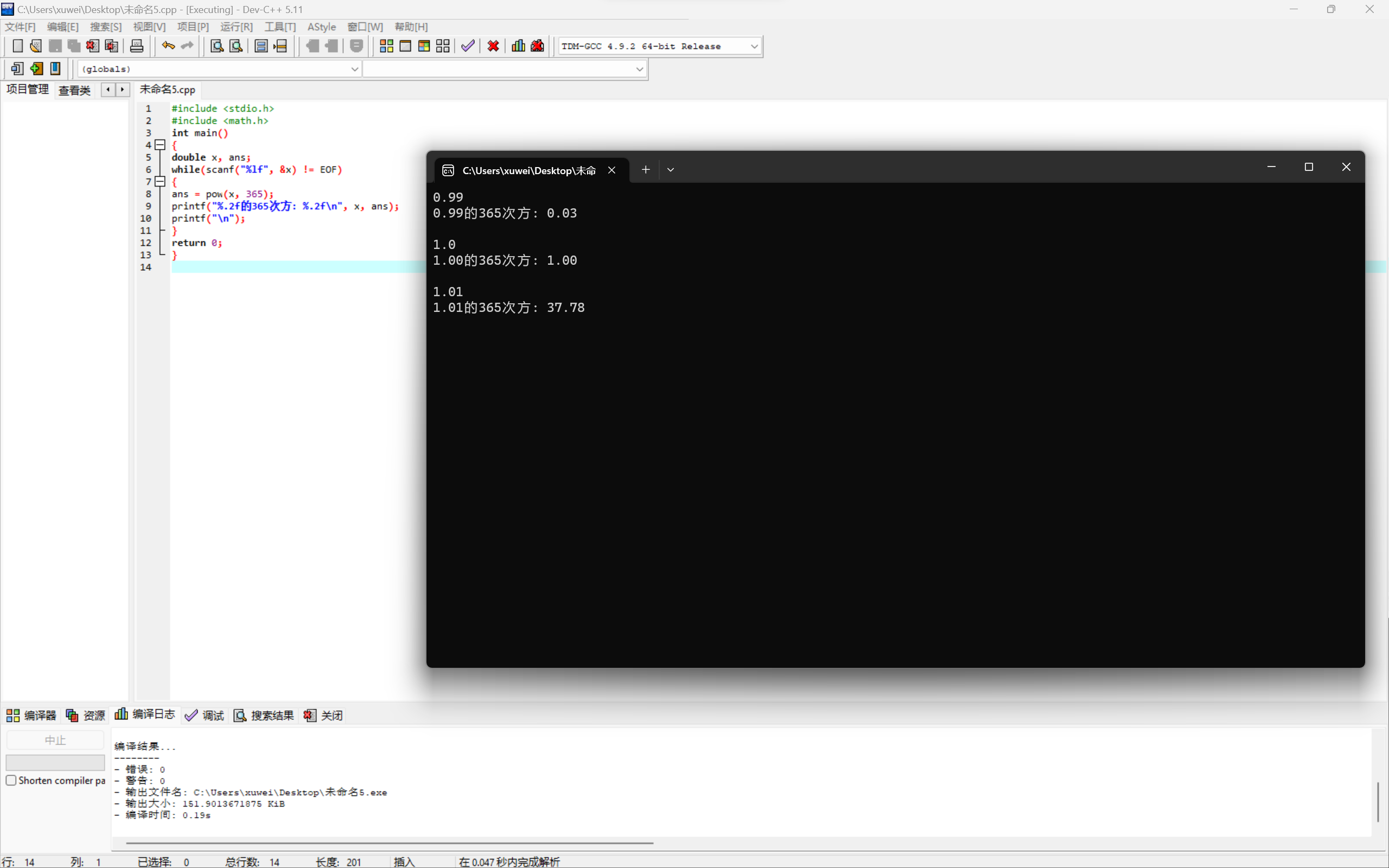Enable Shorten compiler paths checkbox
Viewport: 1389px width, 868px height.
point(11,780)
